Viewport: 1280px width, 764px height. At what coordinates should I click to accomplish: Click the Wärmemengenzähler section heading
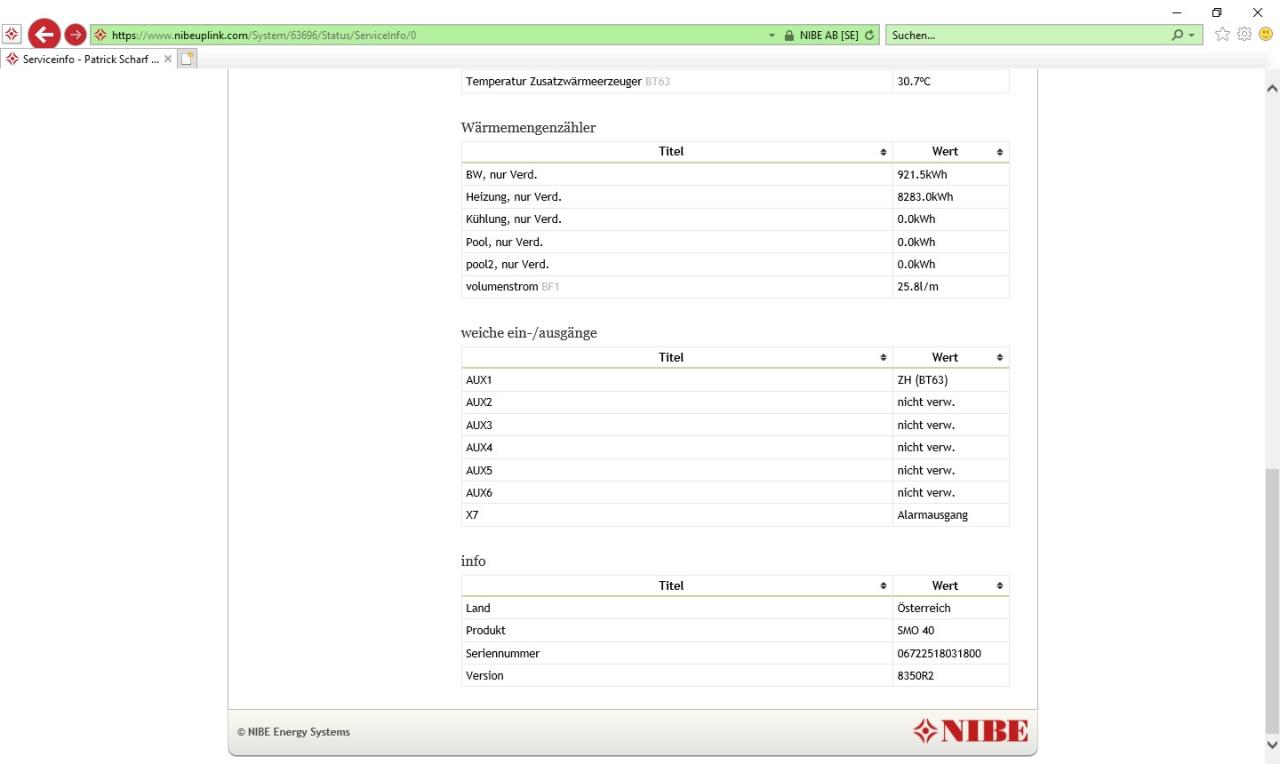(x=528, y=128)
